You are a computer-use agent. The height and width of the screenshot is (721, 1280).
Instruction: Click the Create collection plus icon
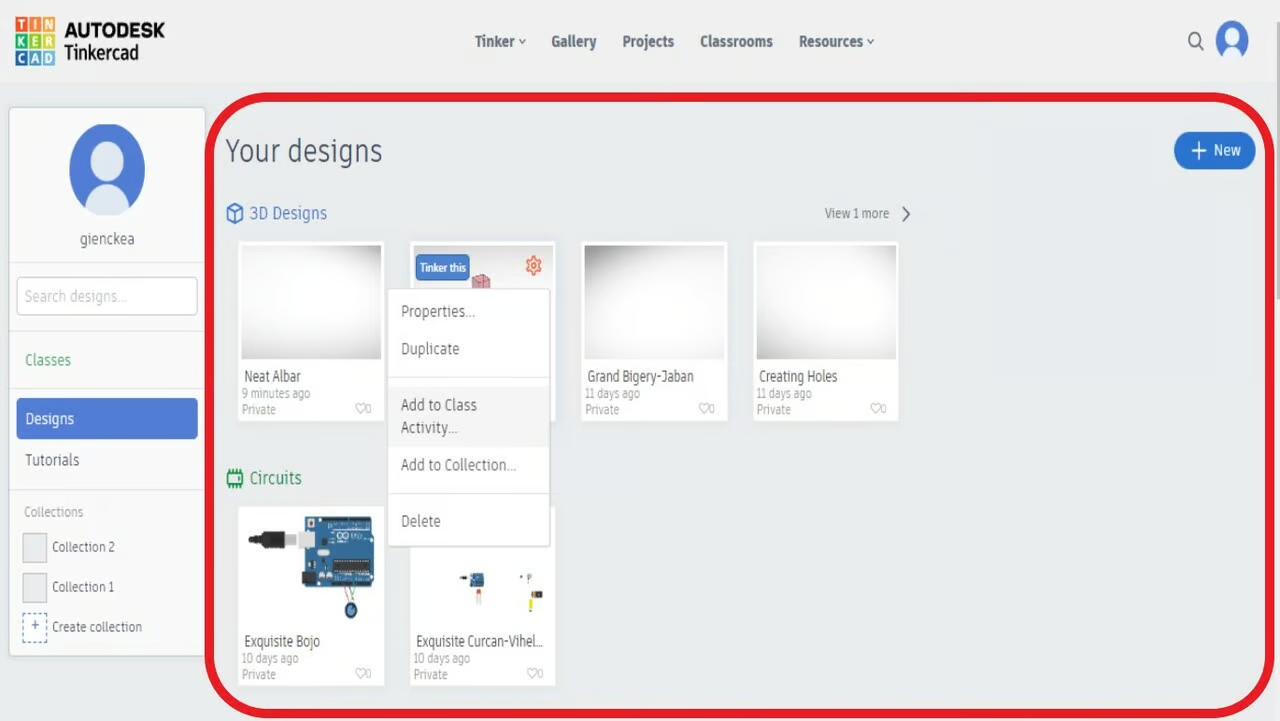point(35,627)
